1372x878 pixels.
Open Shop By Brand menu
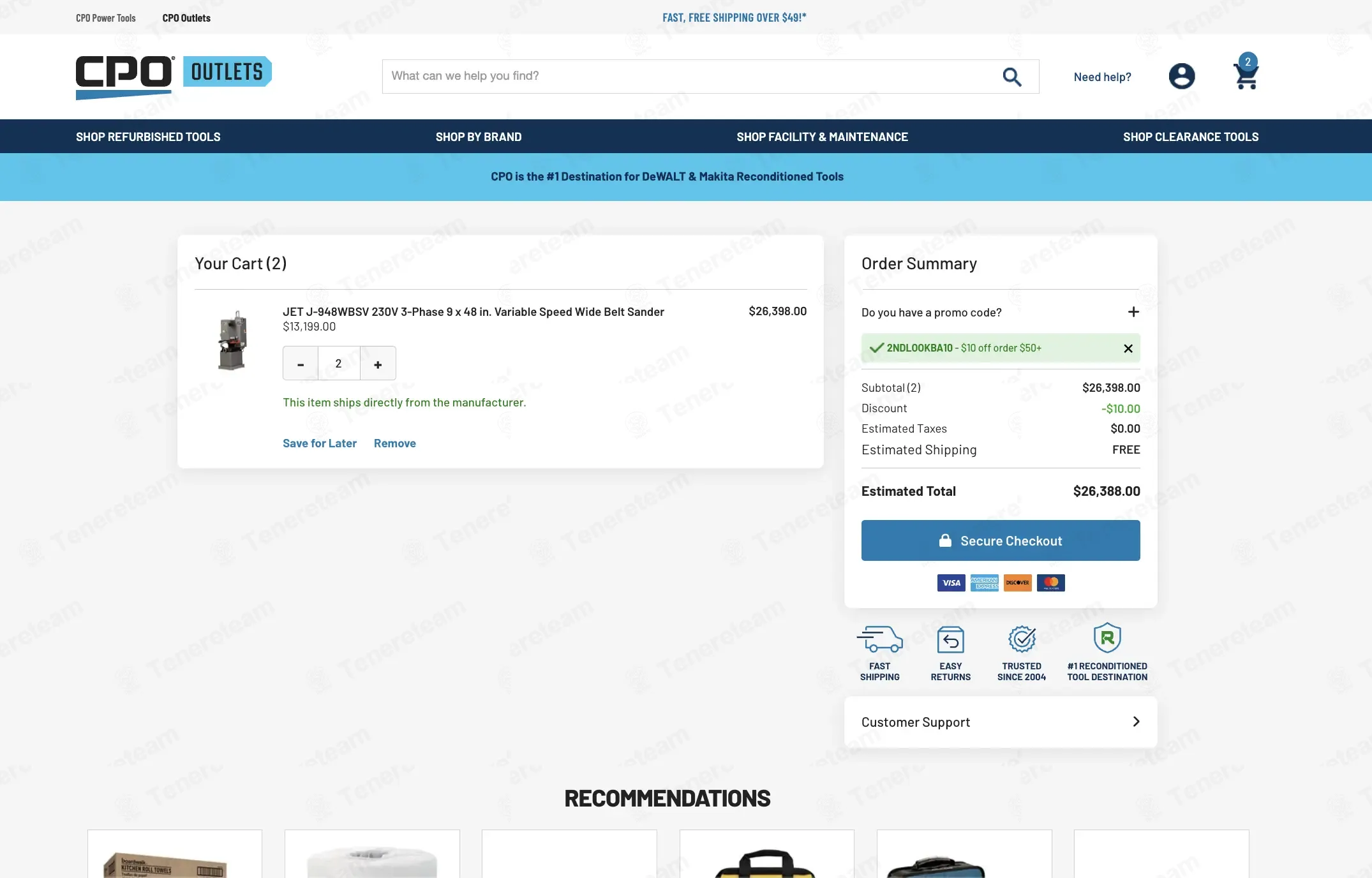coord(479,137)
